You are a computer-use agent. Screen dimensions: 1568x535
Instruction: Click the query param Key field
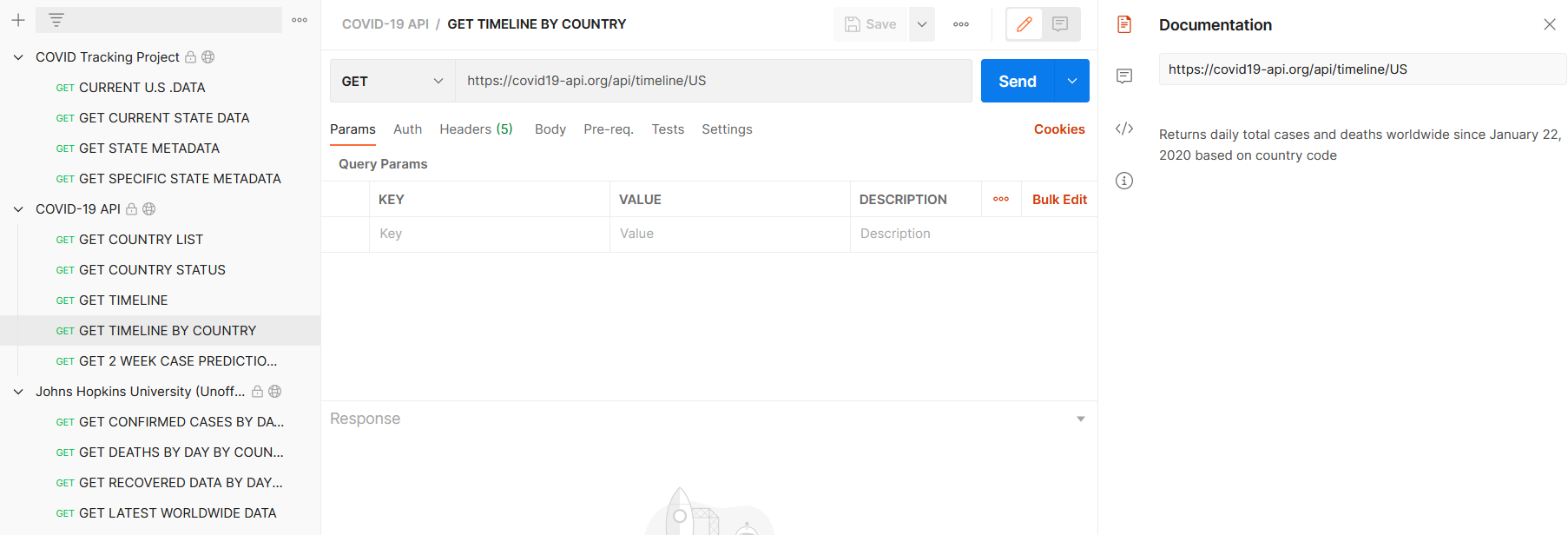tap(490, 234)
